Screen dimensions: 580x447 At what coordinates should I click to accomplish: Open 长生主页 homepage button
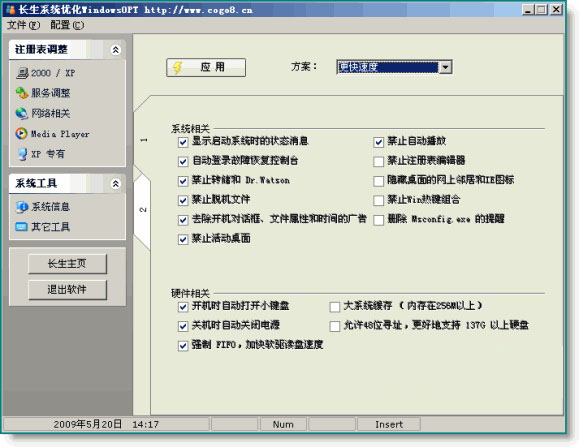tap(67, 264)
